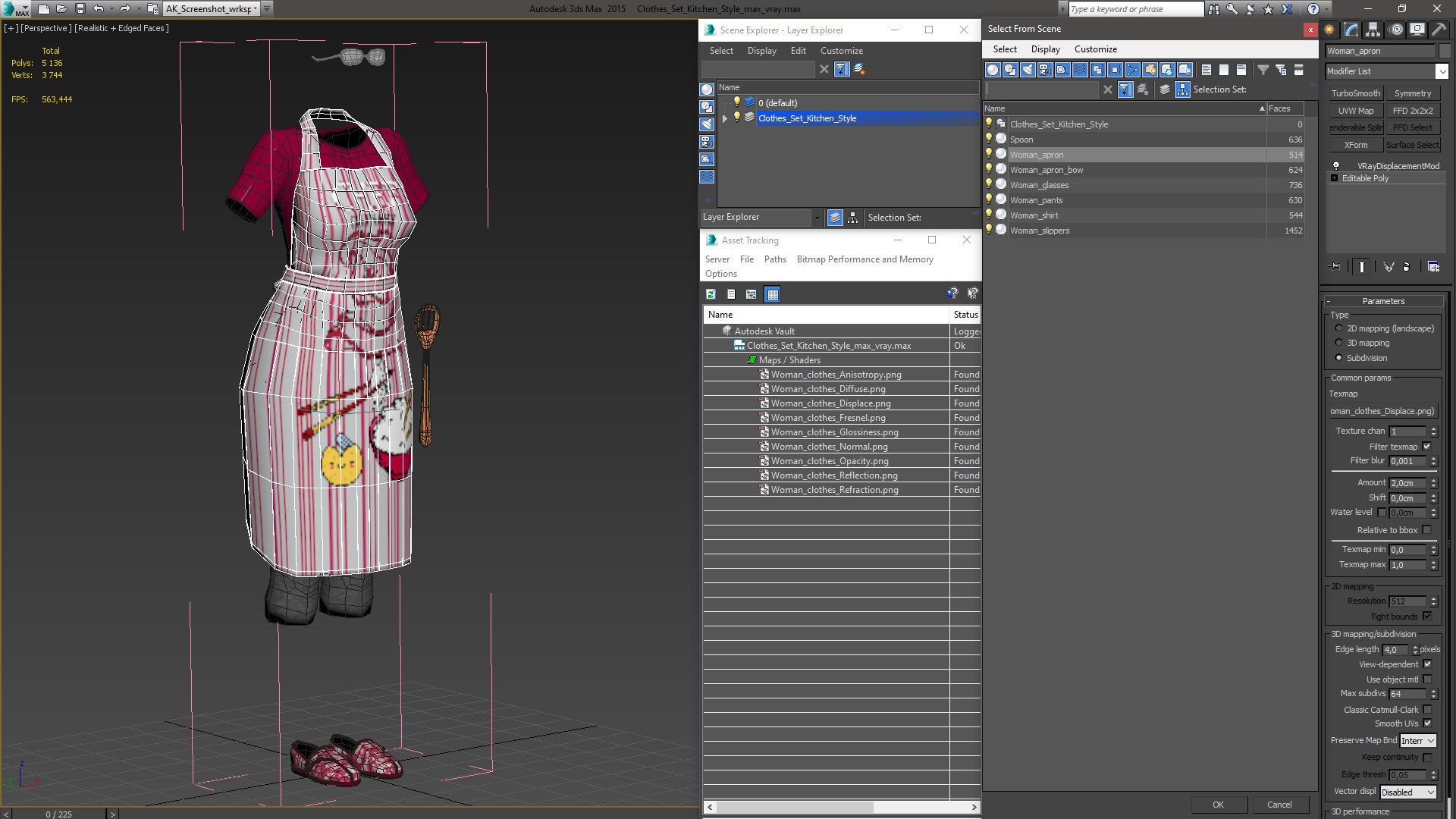Screen dimensions: 1456x819
Task: Switch to the Modify command panel
Action: coord(1351,30)
